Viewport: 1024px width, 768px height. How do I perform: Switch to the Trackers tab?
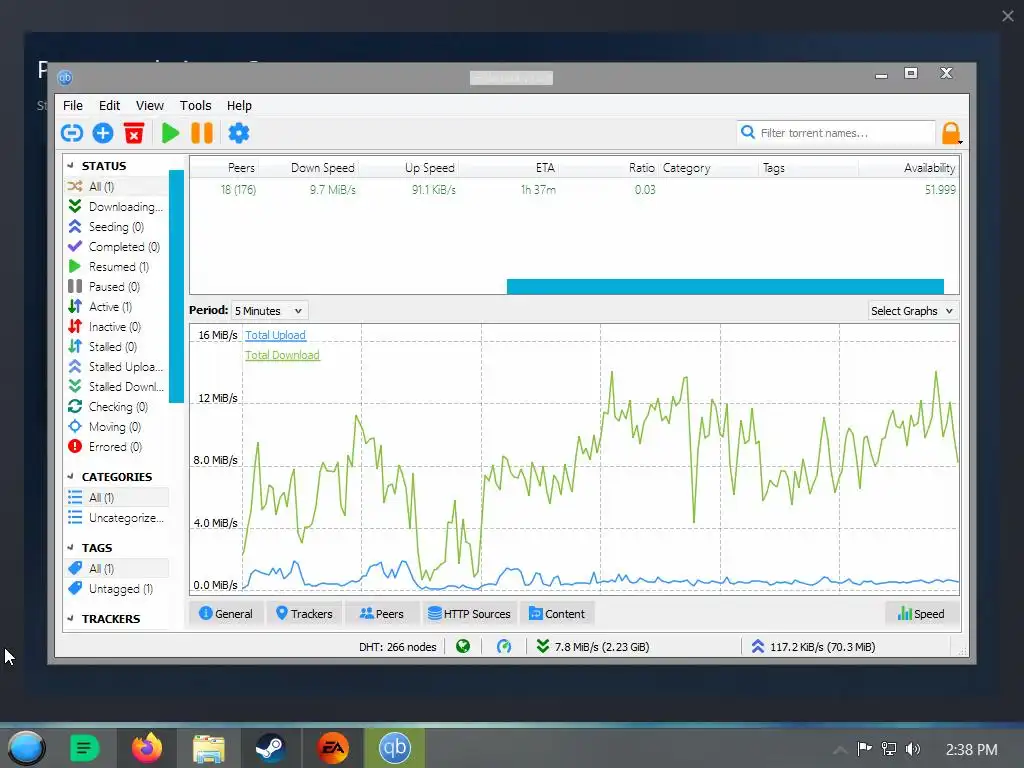pos(304,613)
